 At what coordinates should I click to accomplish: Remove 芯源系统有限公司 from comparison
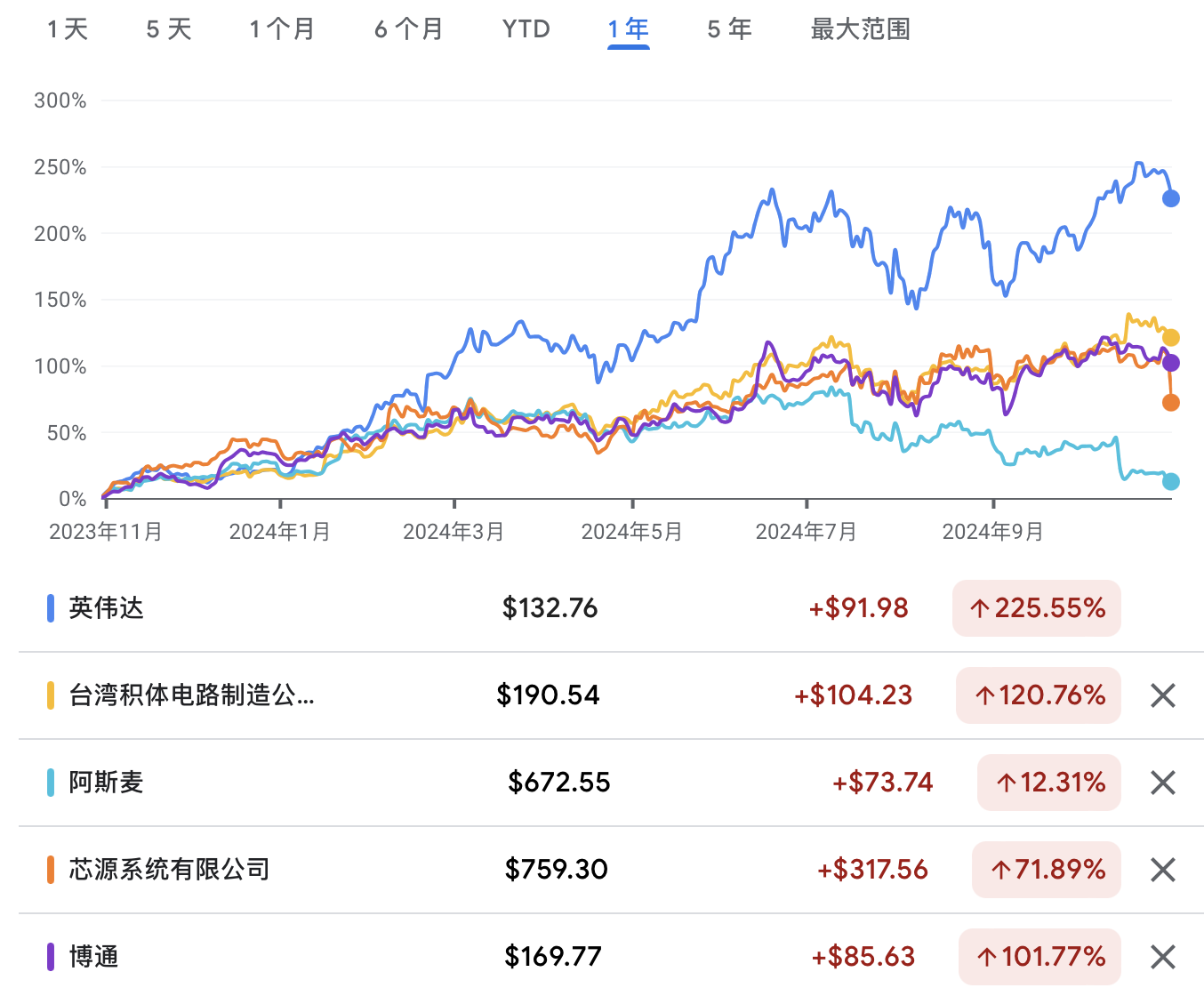pos(1163,870)
